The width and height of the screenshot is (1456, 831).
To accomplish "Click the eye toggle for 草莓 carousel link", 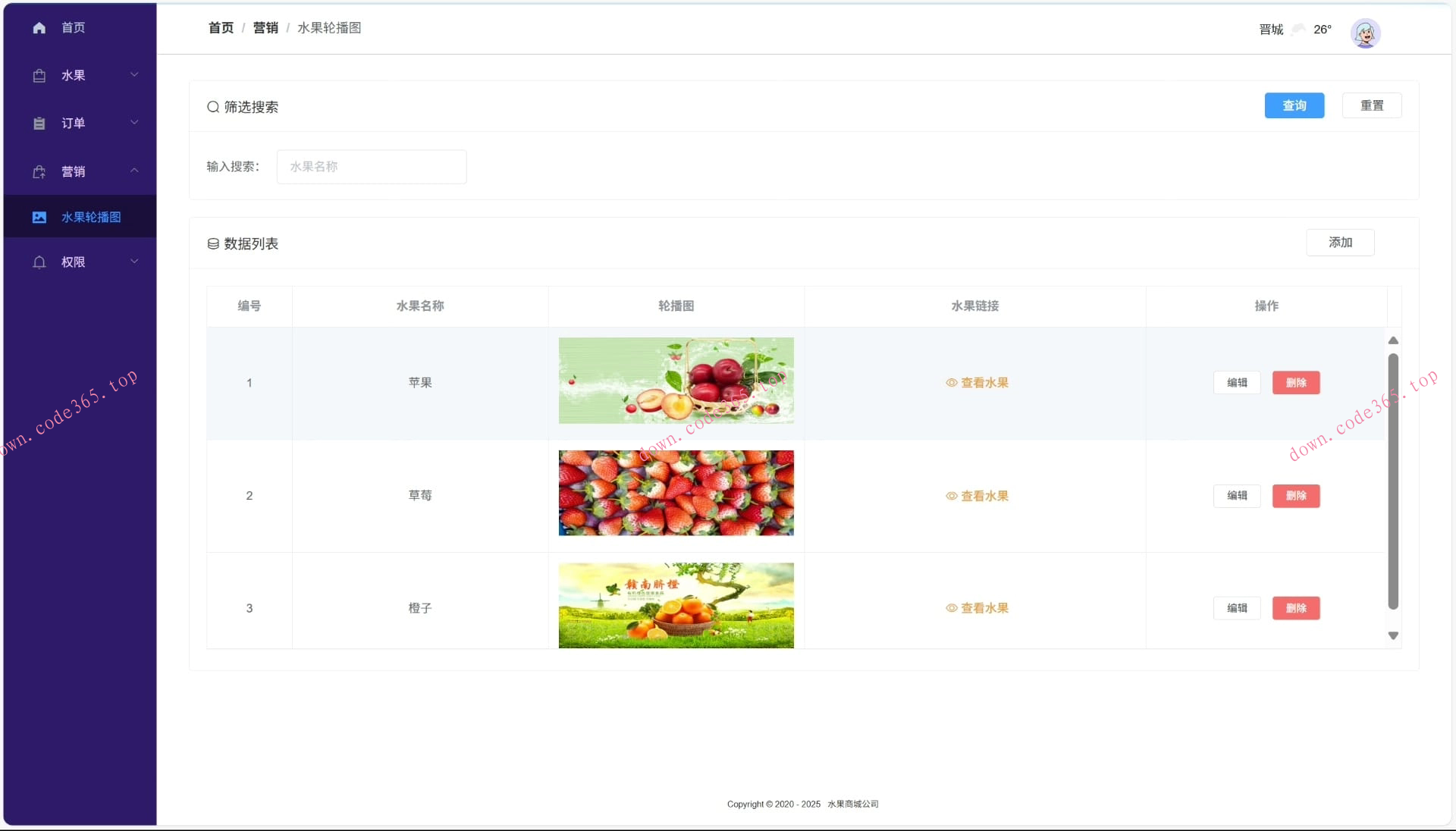I will click(951, 496).
